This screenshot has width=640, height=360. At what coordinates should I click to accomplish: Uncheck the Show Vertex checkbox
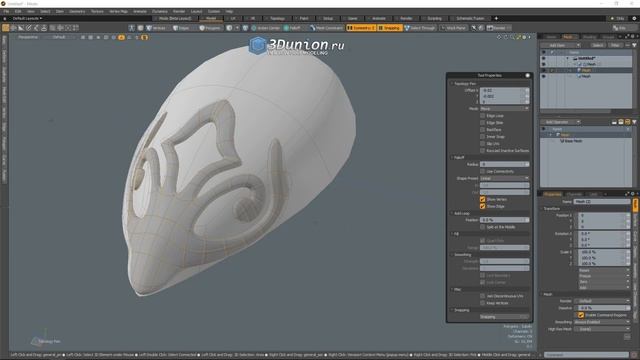(x=482, y=199)
